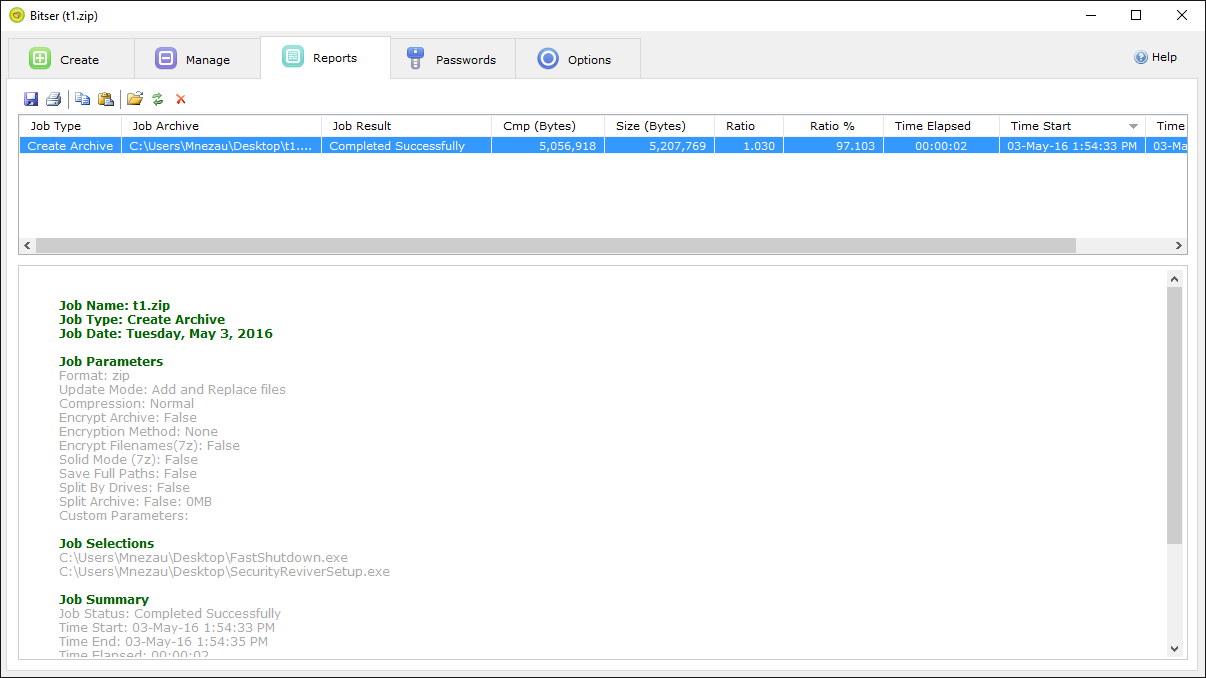Open a report using the folder icon
The width and height of the screenshot is (1206, 678).
click(135, 98)
